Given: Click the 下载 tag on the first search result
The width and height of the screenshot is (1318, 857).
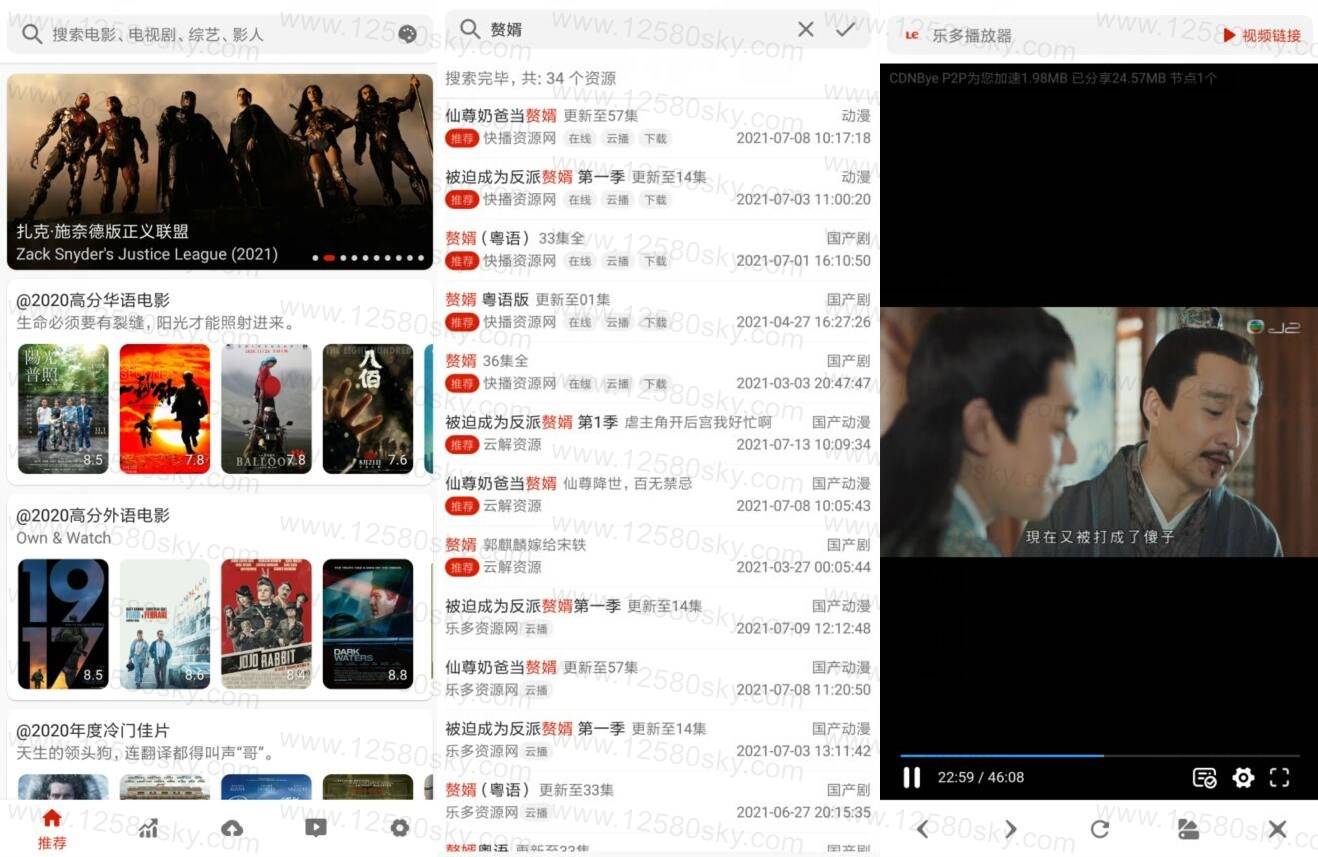Looking at the screenshot, I should [655, 139].
